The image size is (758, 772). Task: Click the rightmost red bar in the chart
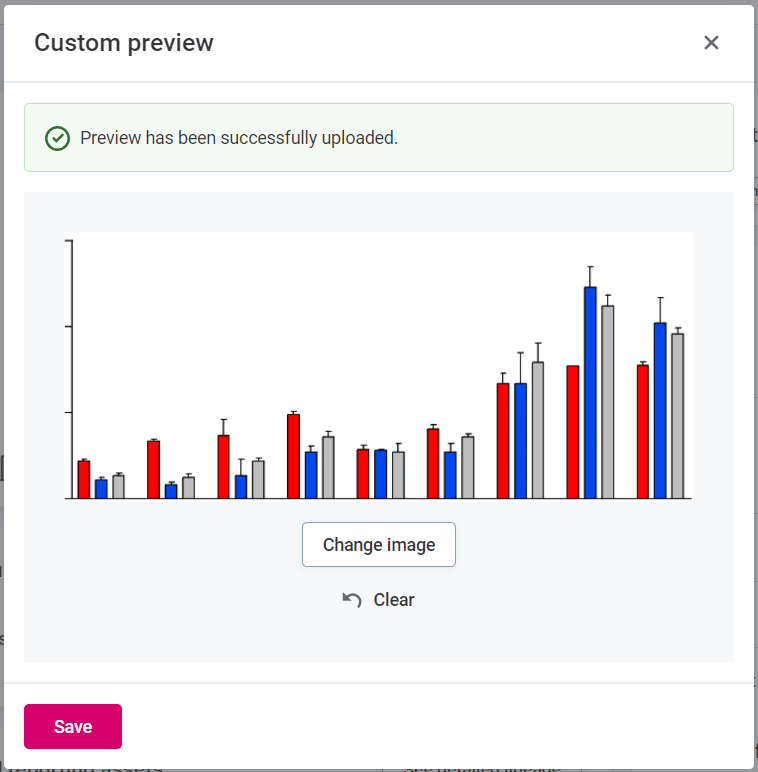(x=643, y=431)
